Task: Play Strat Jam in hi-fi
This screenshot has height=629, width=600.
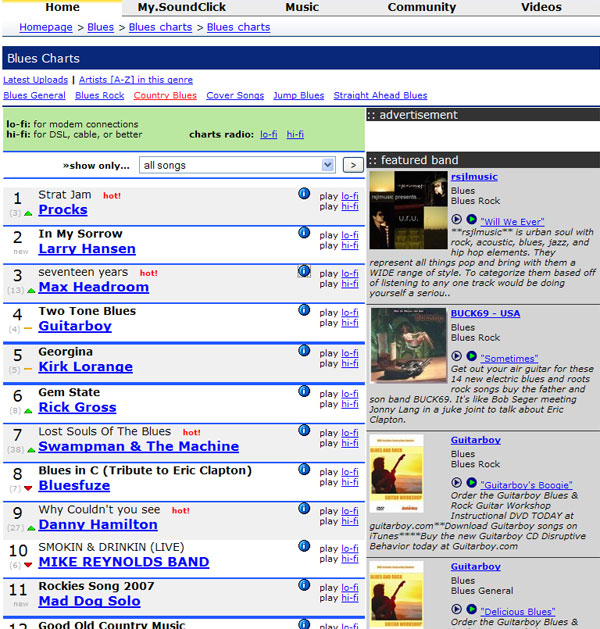Action: 350,207
